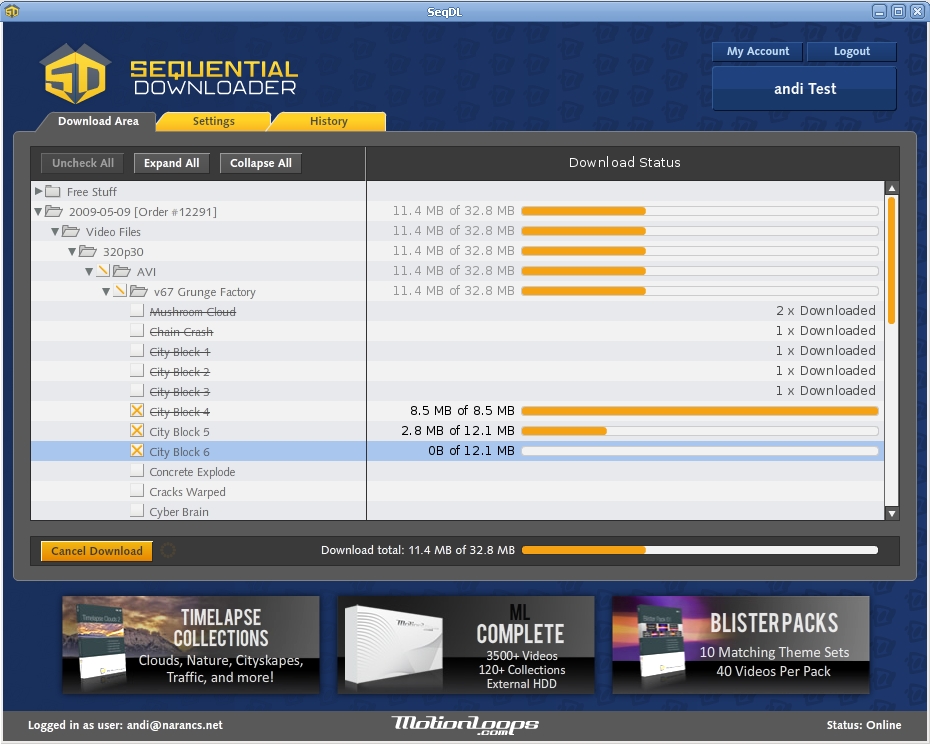930x744 pixels.
Task: Click the Video Files folder icon
Action: (71, 231)
